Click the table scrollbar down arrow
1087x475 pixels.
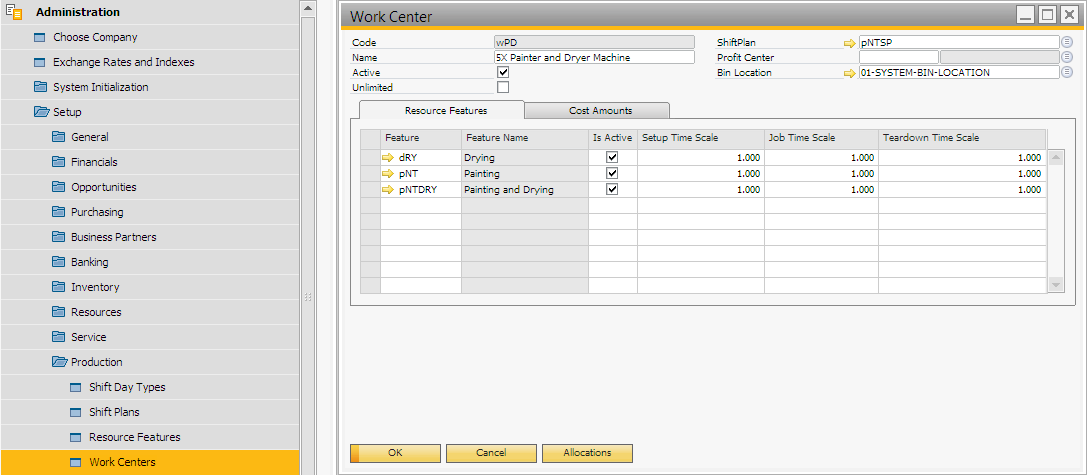coord(1056,285)
